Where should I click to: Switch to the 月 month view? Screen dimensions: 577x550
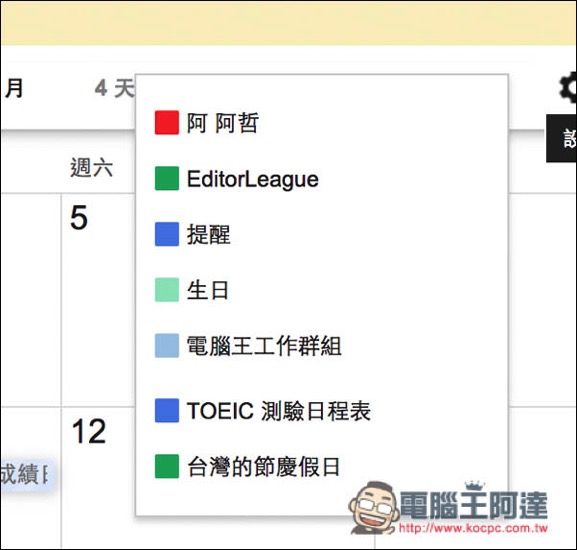14,88
